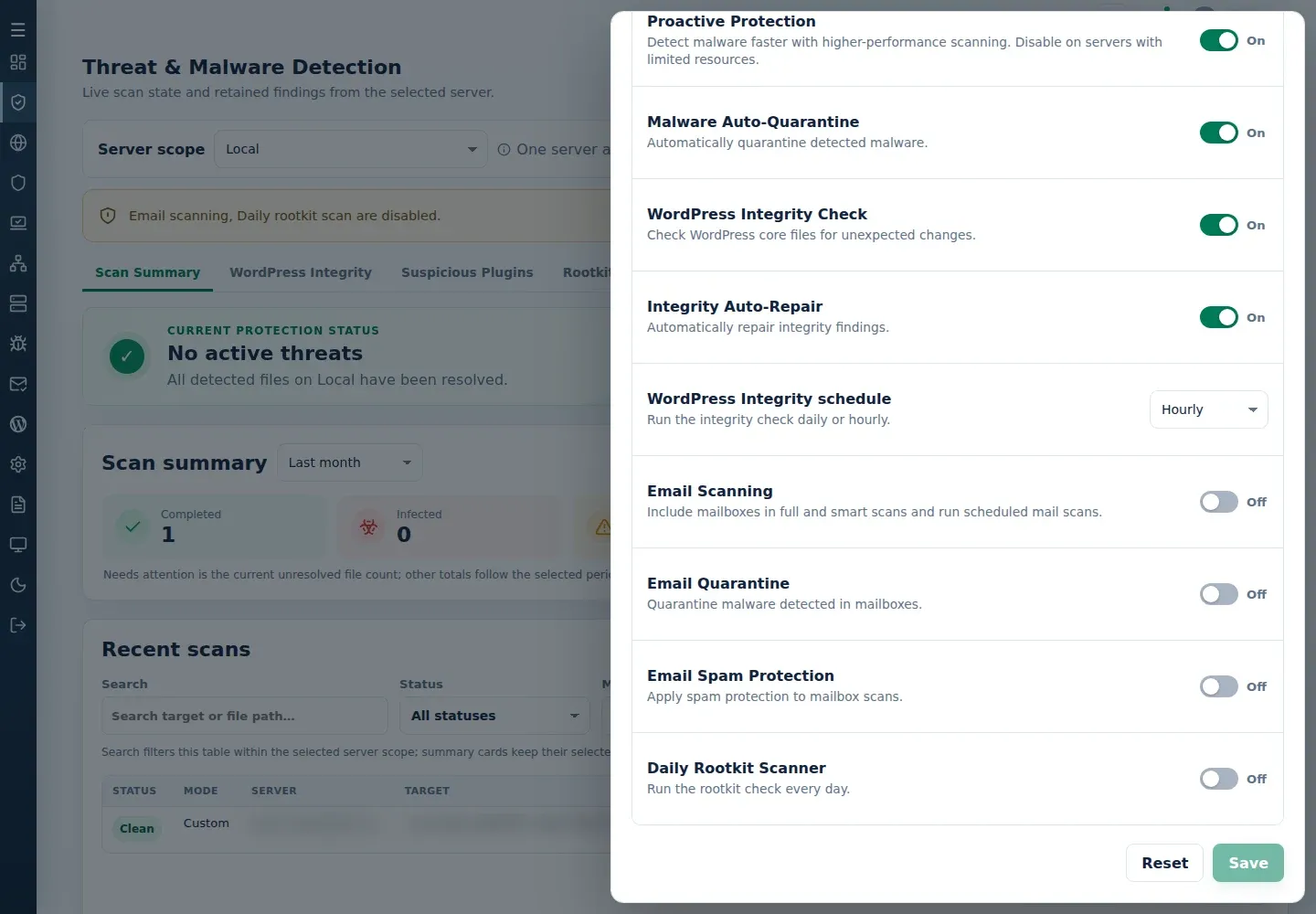1316x914 pixels.
Task: Enable the Email Scanning toggle
Action: coord(1219,502)
